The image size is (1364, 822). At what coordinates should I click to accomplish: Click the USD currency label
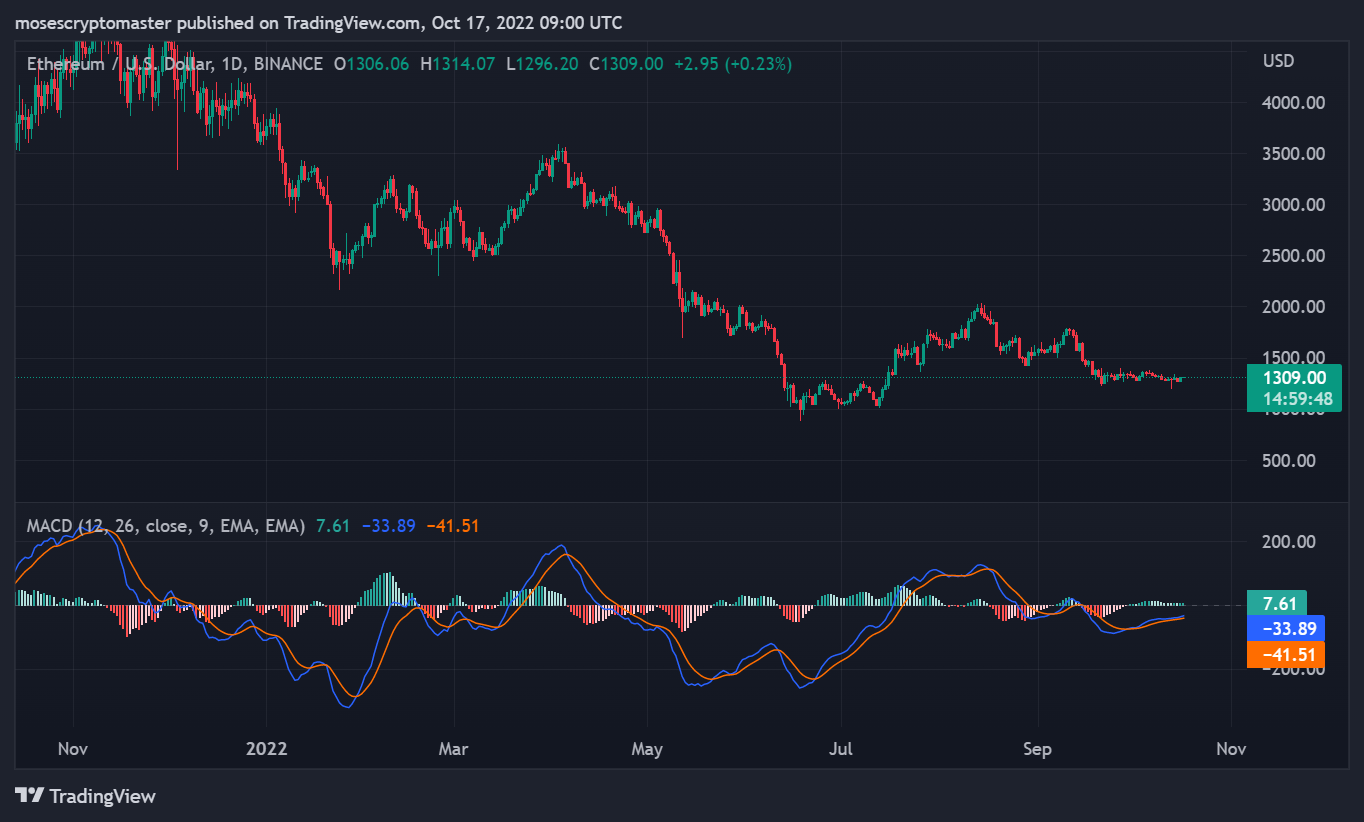(1278, 61)
